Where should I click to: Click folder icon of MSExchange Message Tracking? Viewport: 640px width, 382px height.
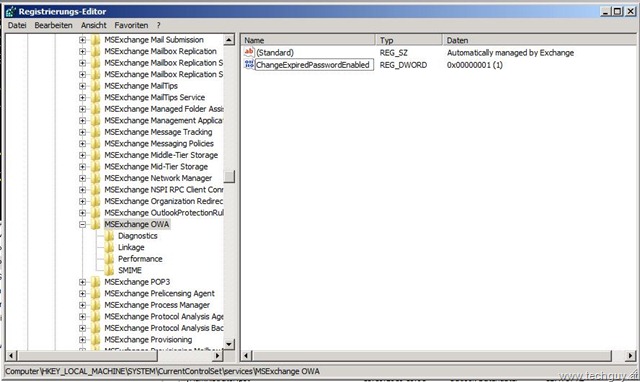point(96,132)
